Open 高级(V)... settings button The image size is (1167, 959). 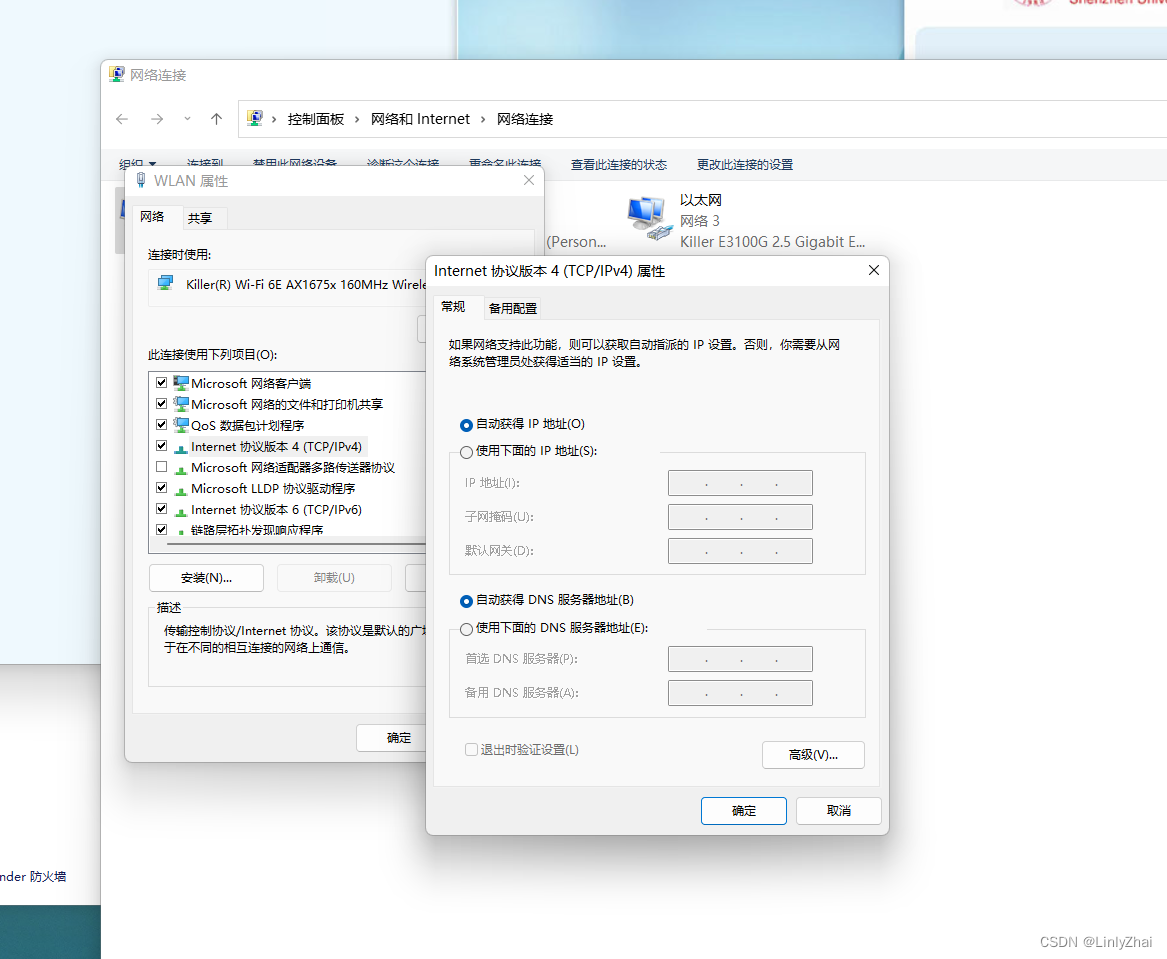pyautogui.click(x=813, y=754)
